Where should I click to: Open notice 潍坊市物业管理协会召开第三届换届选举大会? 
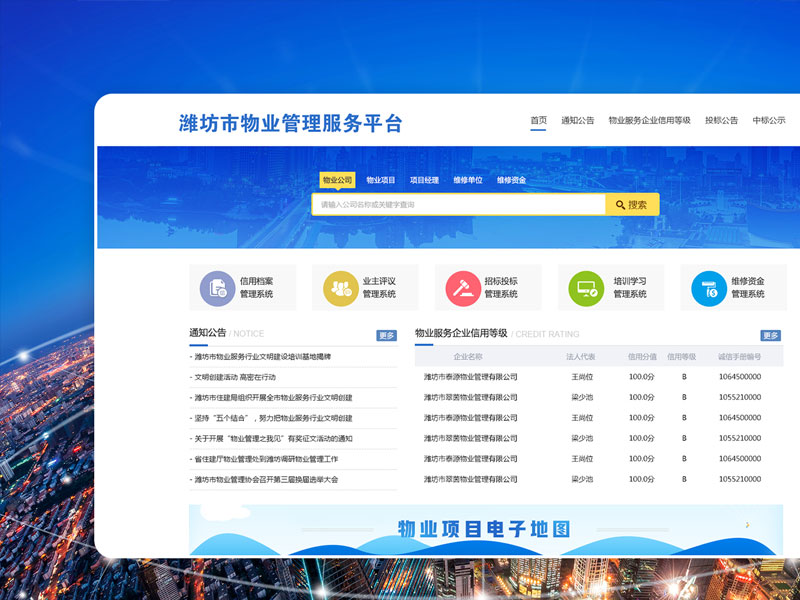(x=266, y=479)
